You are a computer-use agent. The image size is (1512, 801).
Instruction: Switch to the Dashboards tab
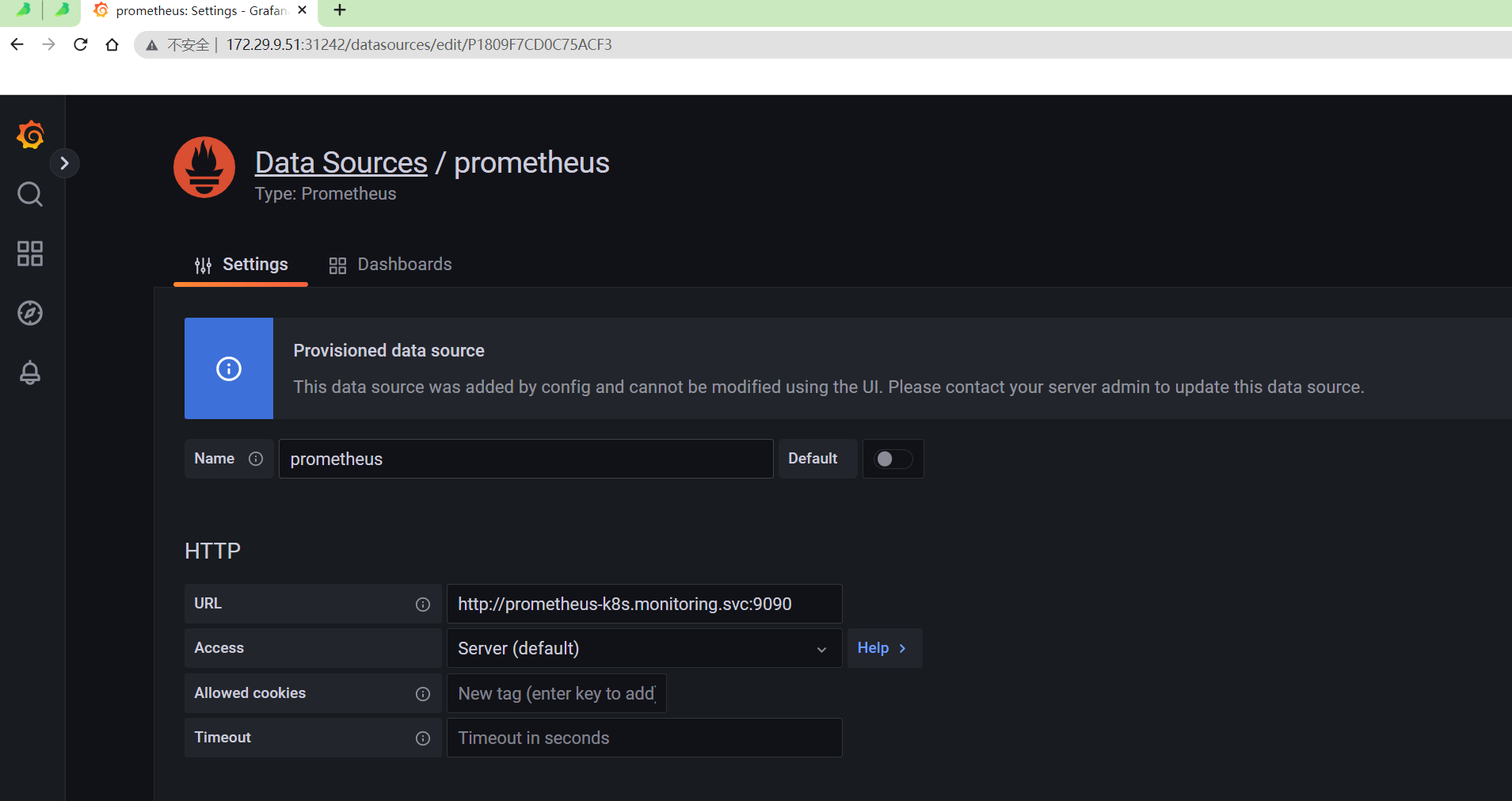(x=390, y=265)
